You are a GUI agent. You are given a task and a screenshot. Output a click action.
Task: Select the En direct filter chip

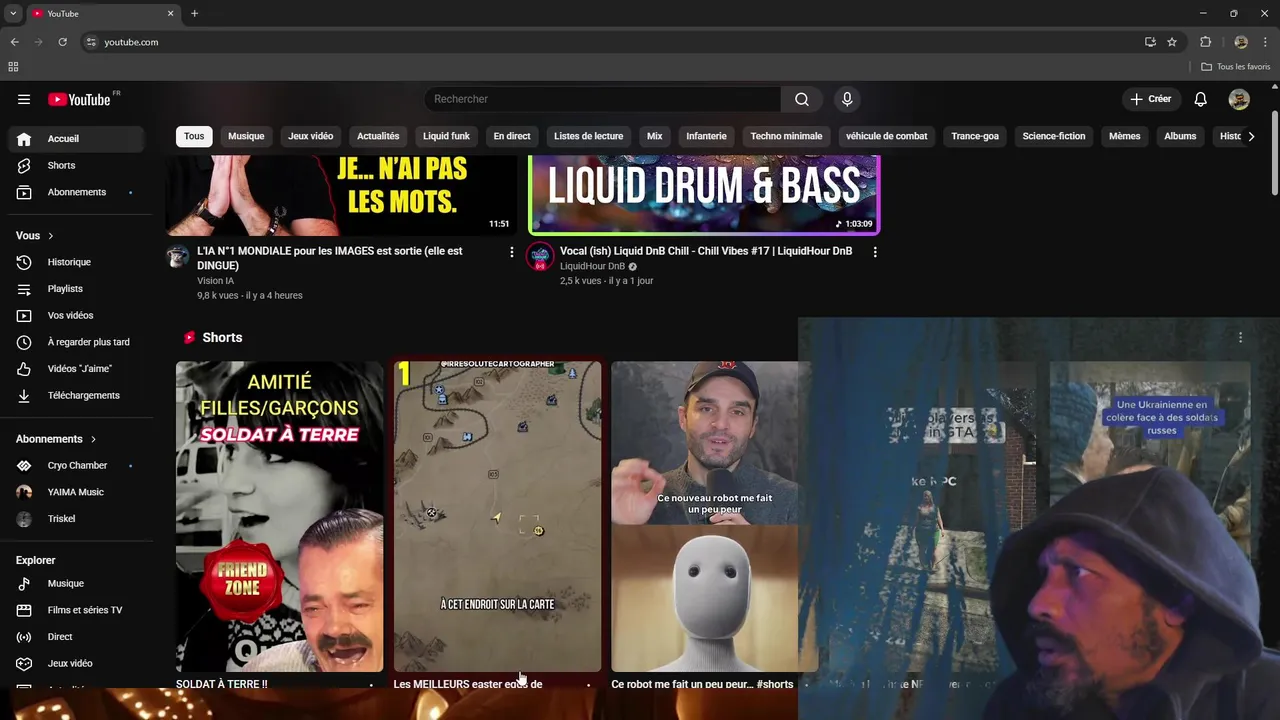512,136
